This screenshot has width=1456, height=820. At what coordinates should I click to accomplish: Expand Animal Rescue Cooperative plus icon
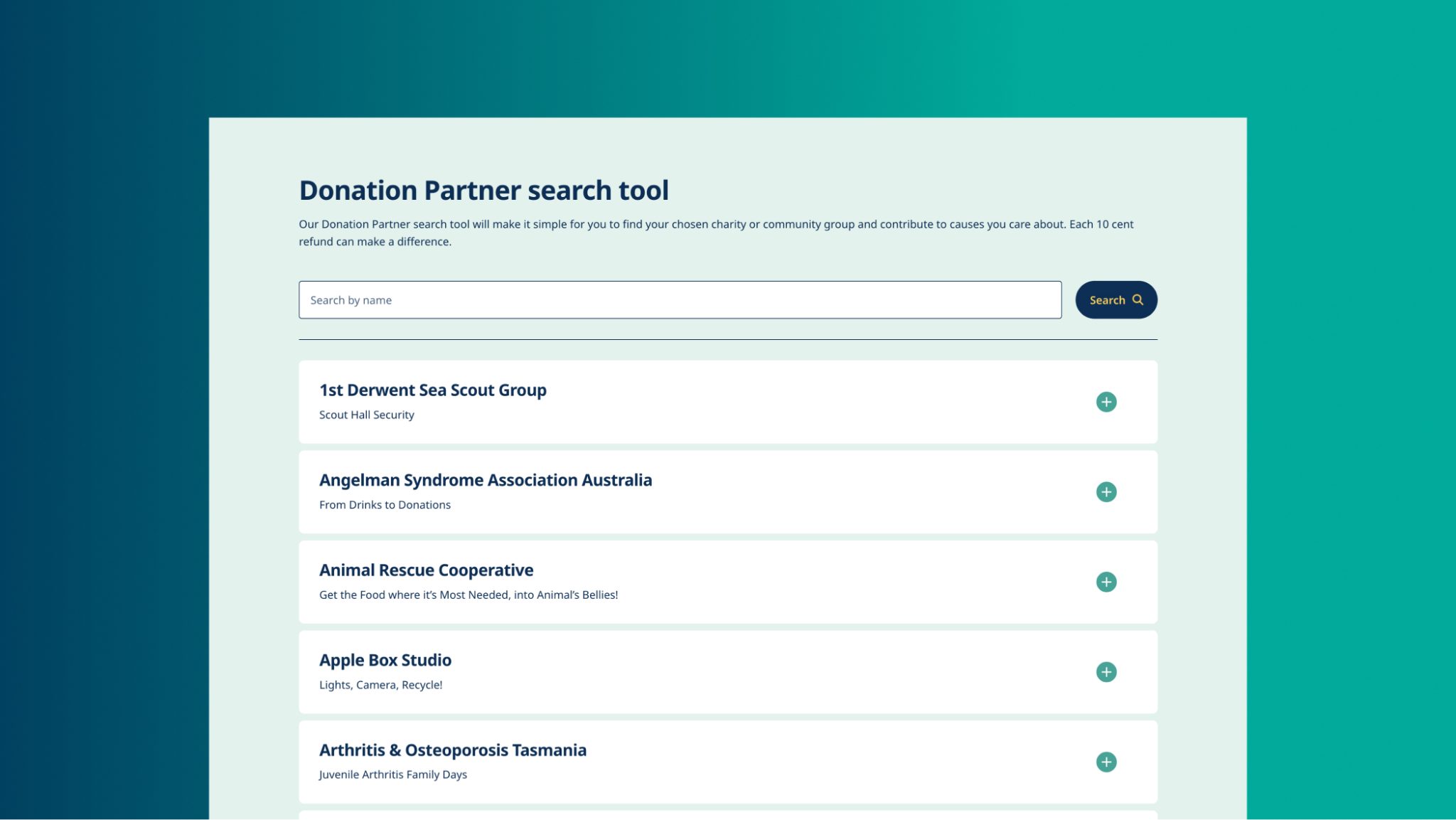tap(1106, 582)
